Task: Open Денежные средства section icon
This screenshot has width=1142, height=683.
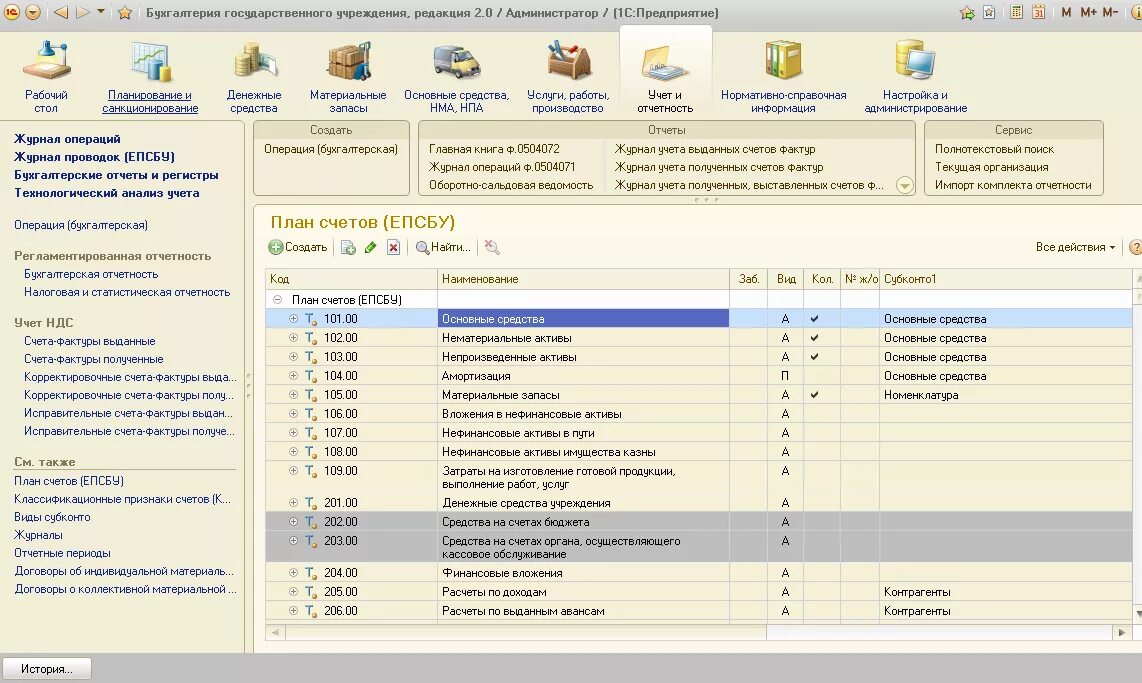Action: click(254, 61)
